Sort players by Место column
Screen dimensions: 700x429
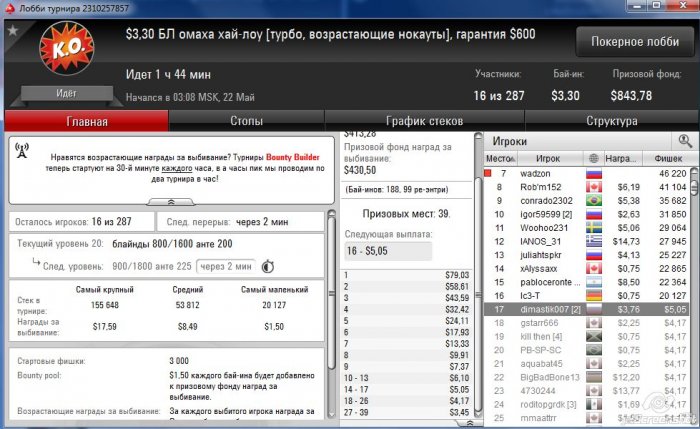tap(500, 158)
